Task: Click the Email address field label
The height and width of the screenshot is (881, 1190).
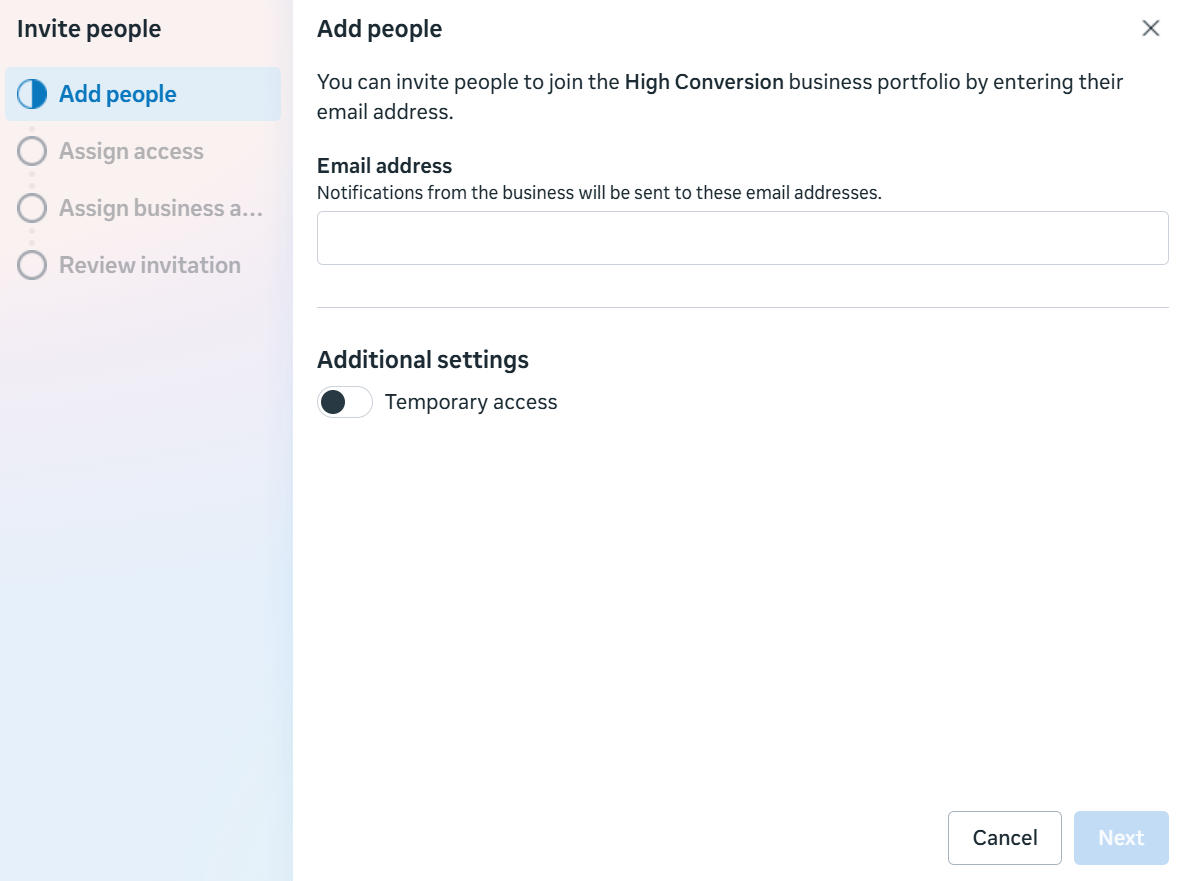Action: [384, 166]
